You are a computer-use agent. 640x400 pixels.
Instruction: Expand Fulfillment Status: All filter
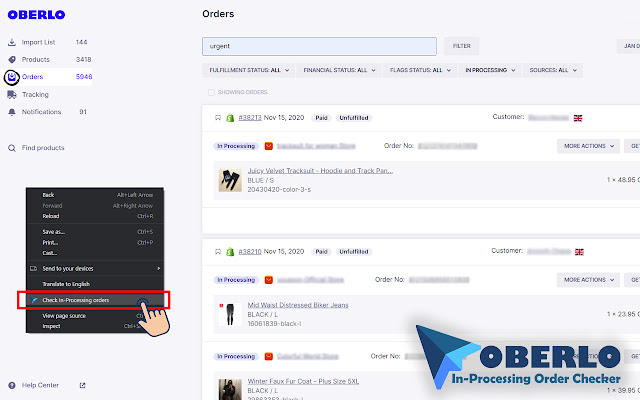[x=249, y=70]
